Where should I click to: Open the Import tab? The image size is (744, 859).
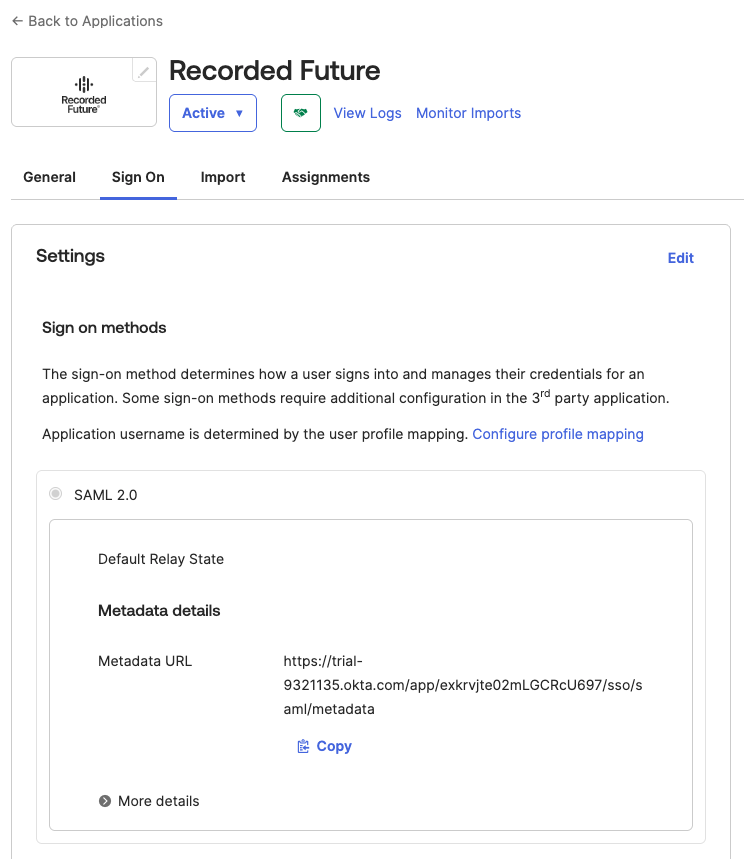point(223,177)
